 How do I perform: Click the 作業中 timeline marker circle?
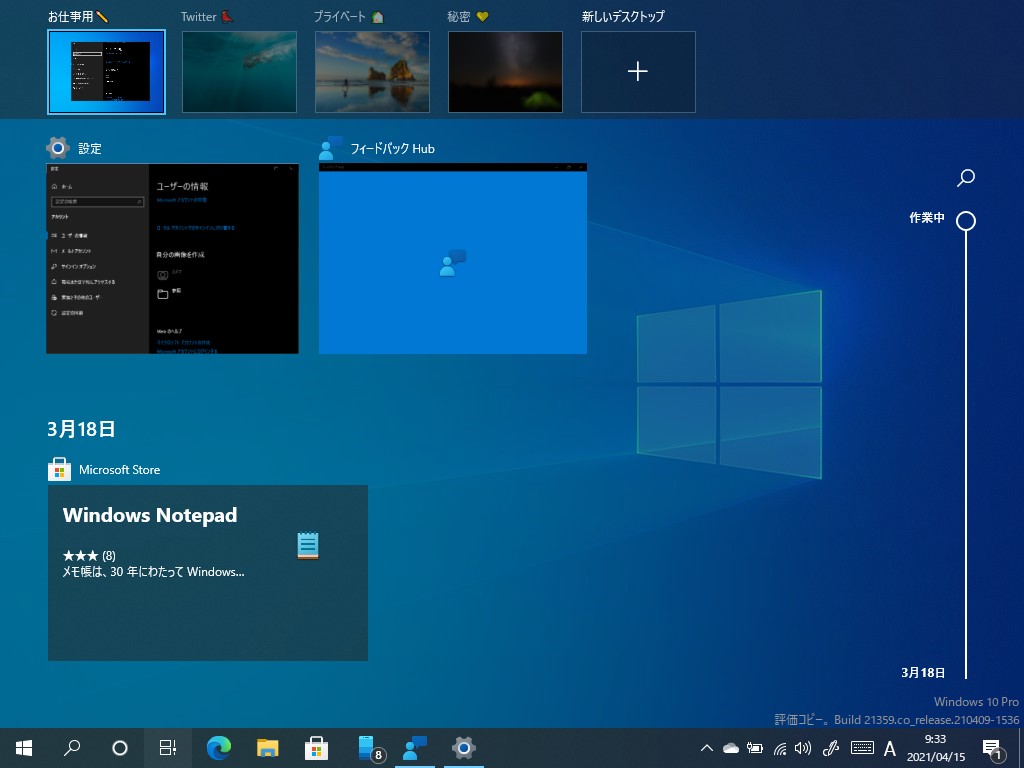(x=966, y=221)
